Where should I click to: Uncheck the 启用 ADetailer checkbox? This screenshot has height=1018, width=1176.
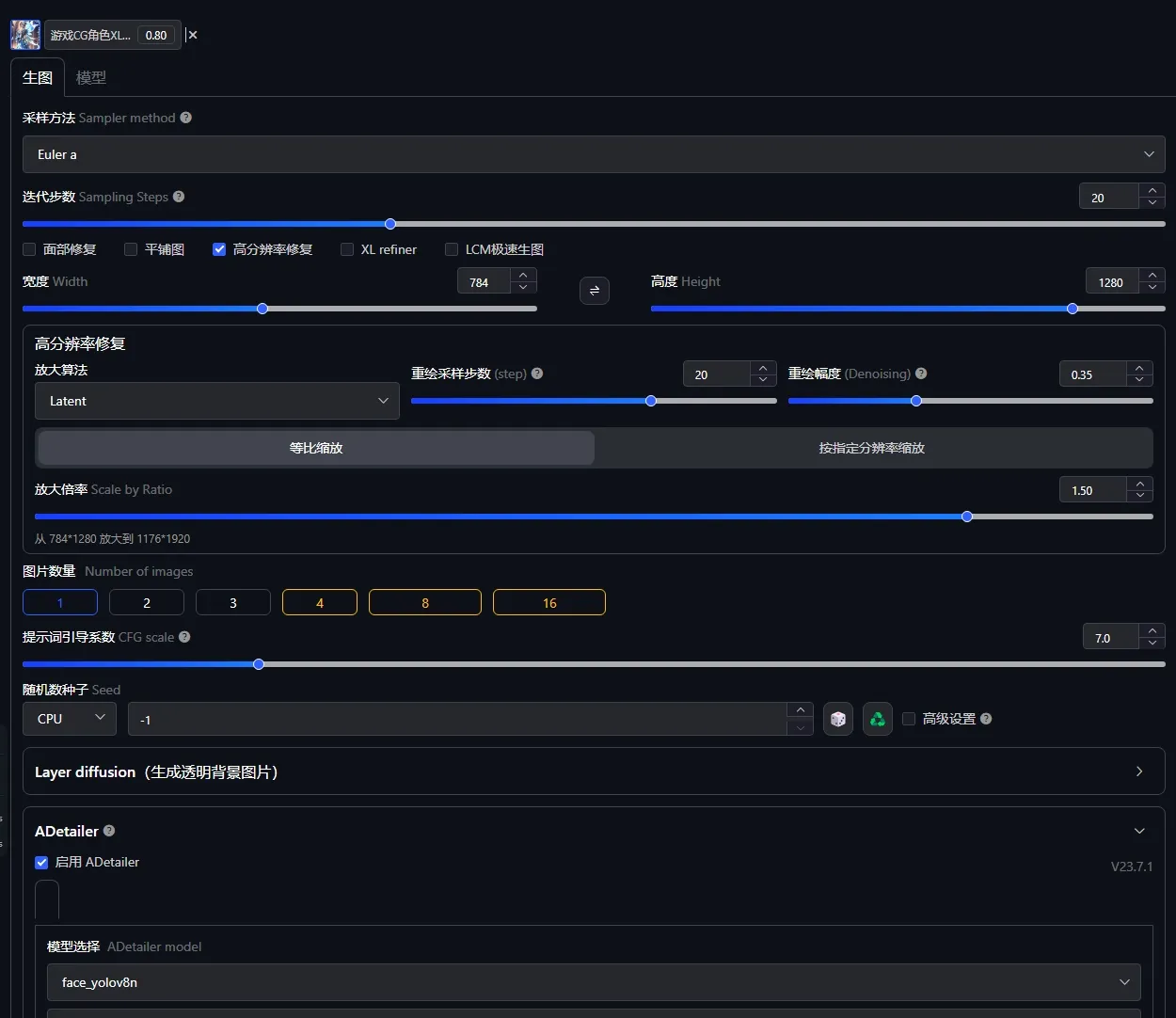click(x=41, y=862)
